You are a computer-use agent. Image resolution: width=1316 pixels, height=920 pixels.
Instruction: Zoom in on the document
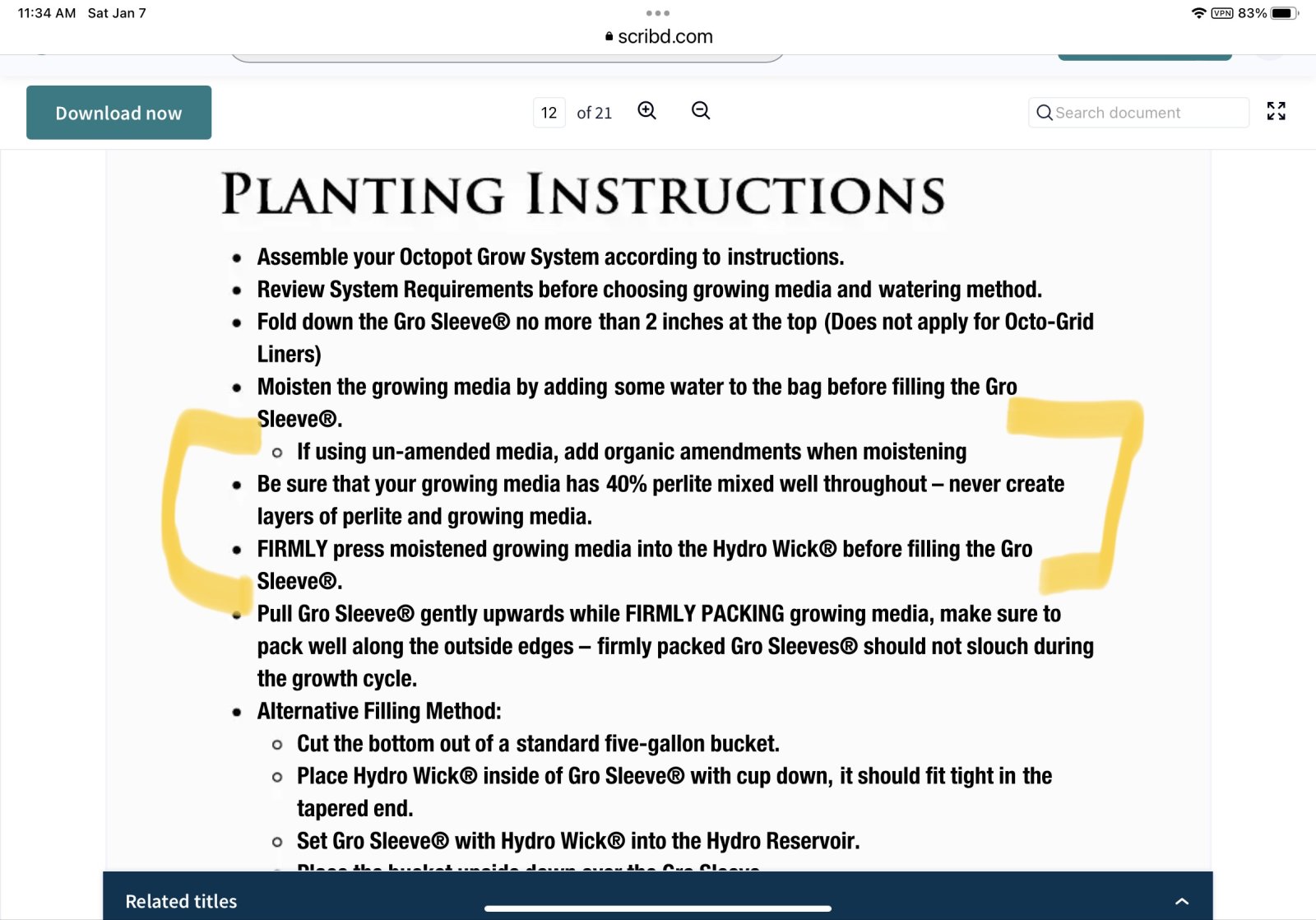[647, 111]
